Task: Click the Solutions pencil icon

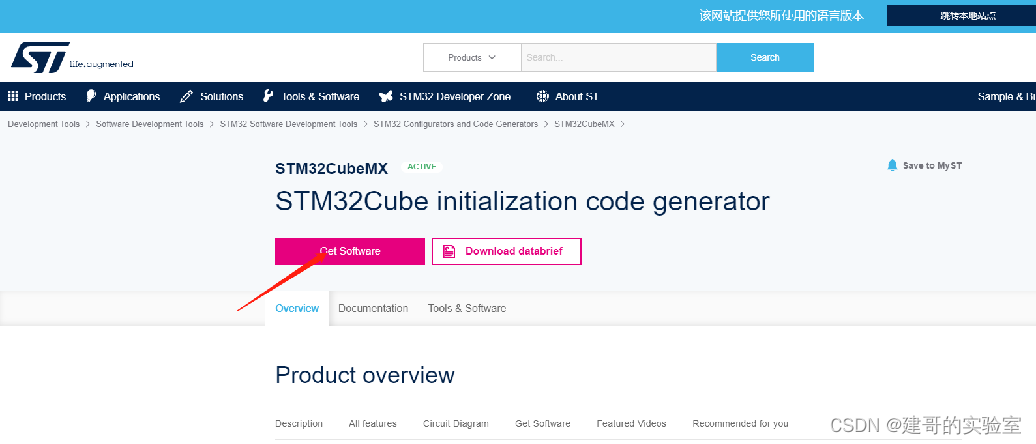Action: tap(186, 96)
